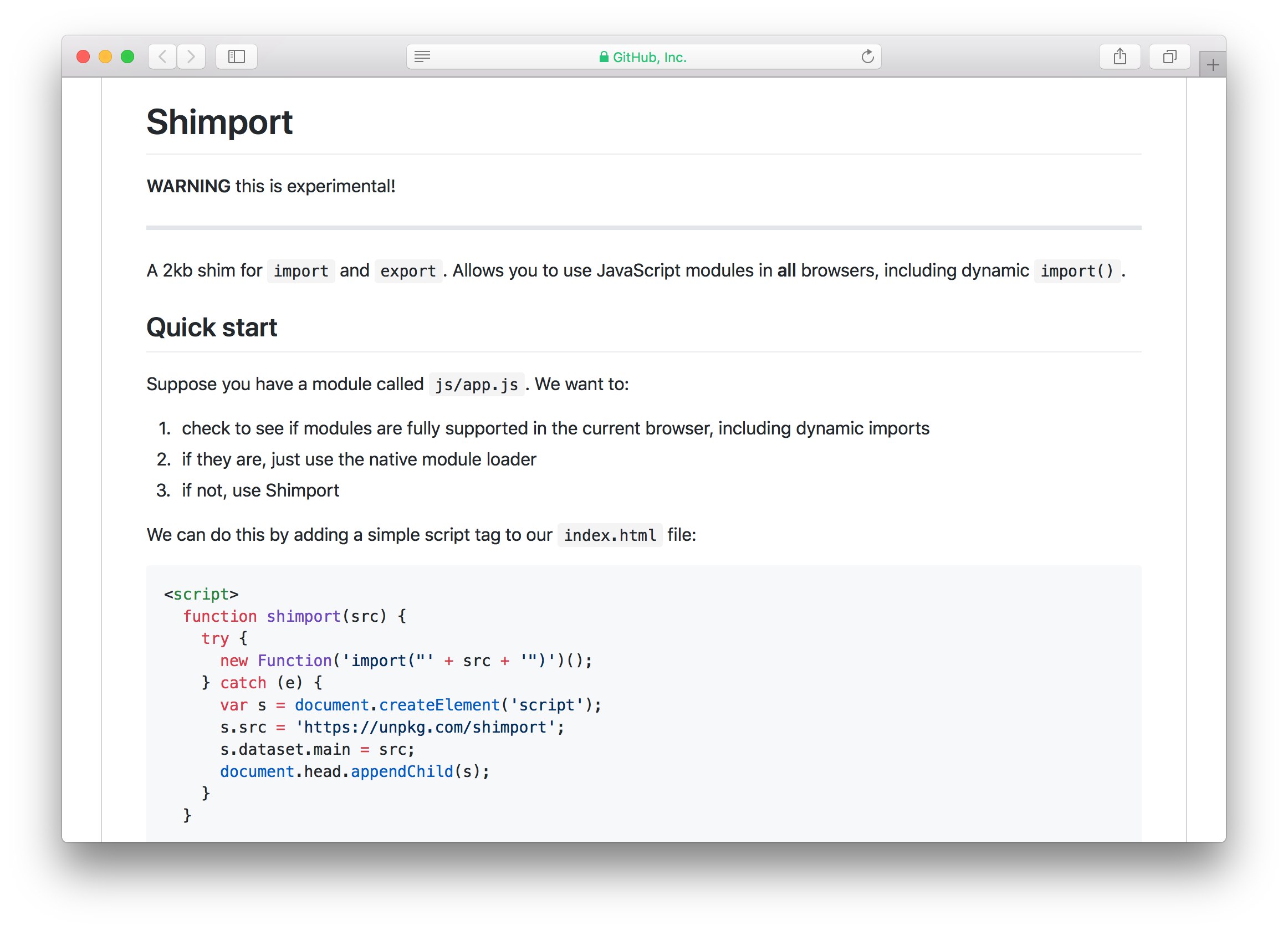The height and width of the screenshot is (931, 1288).
Task: Click the unpkg.com/shimport URL string
Action: click(x=425, y=727)
